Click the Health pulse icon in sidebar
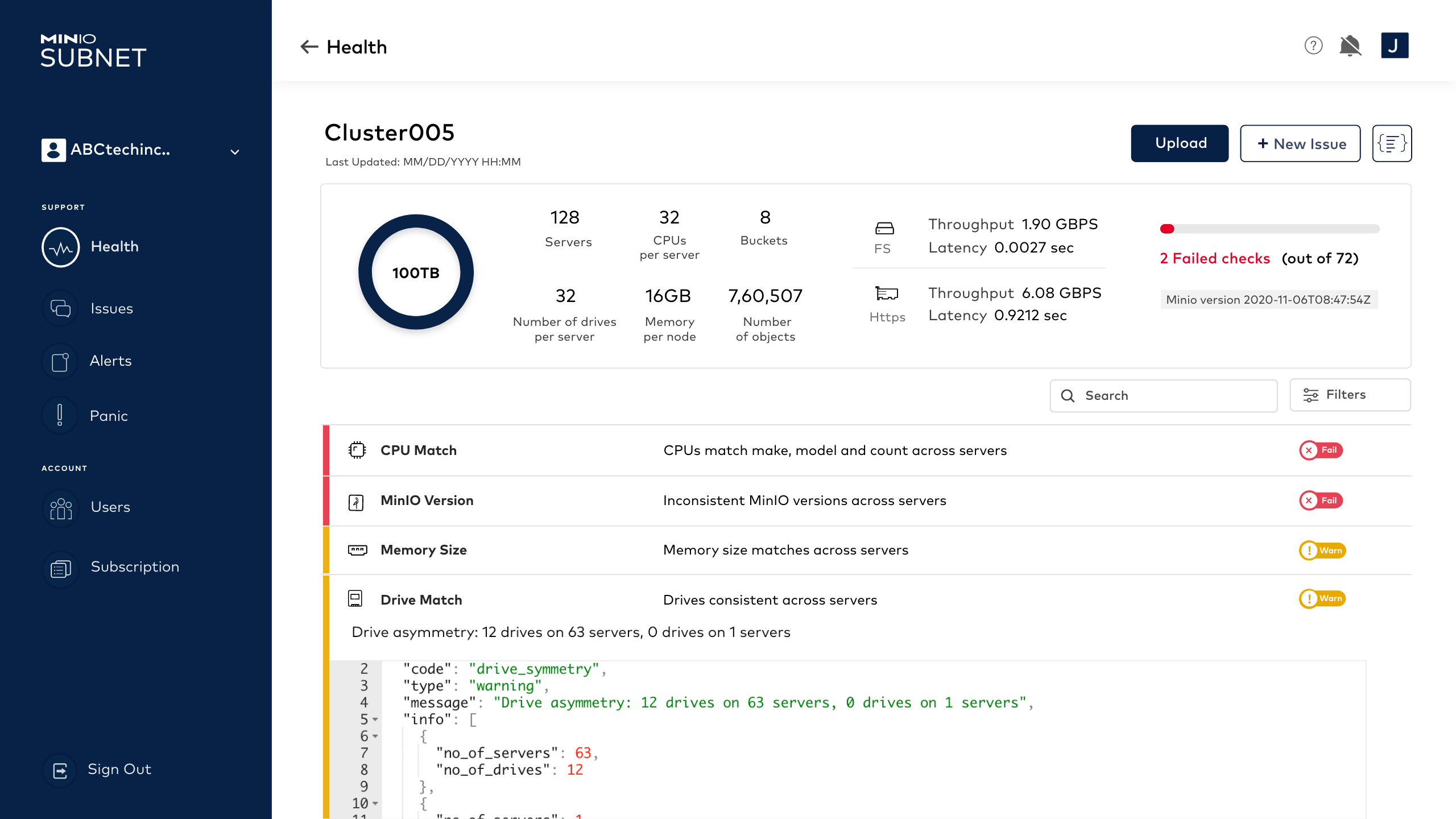This screenshot has width=1456, height=819. [60, 247]
